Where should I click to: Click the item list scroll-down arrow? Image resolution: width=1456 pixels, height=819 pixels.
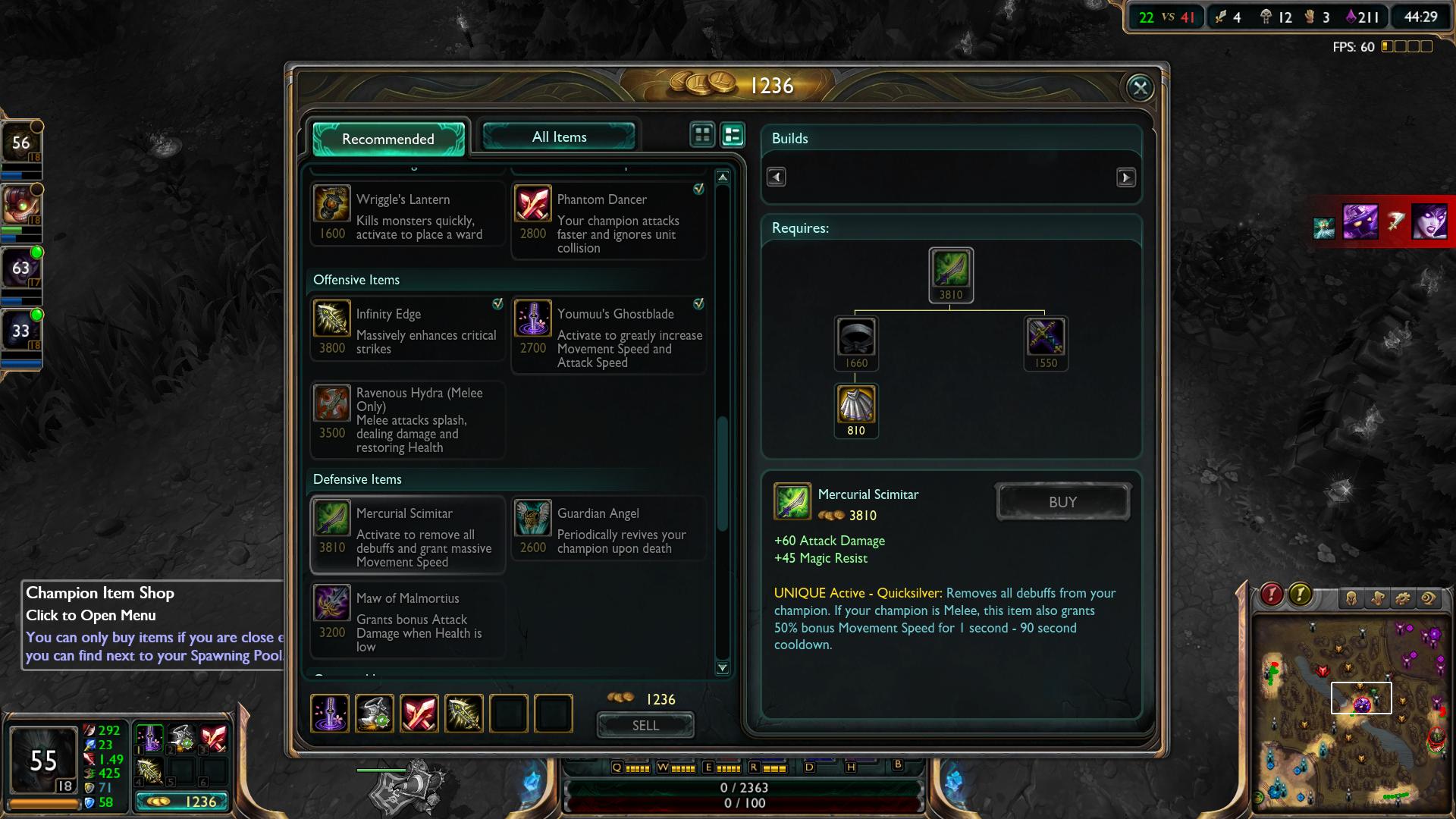pos(723,668)
